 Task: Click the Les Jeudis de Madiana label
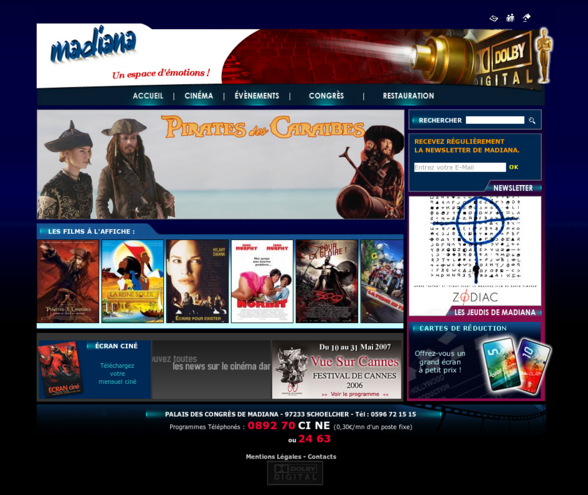pyautogui.click(x=495, y=312)
